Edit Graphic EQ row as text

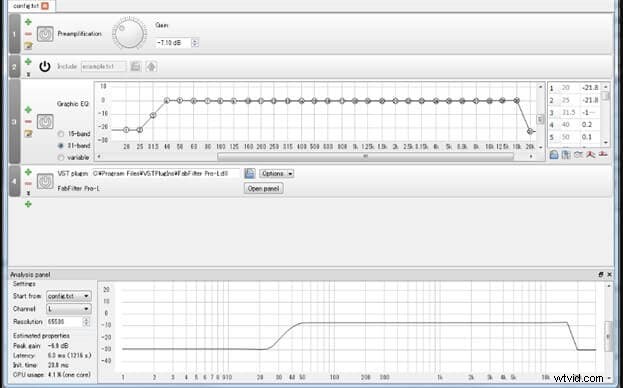tap(28, 133)
